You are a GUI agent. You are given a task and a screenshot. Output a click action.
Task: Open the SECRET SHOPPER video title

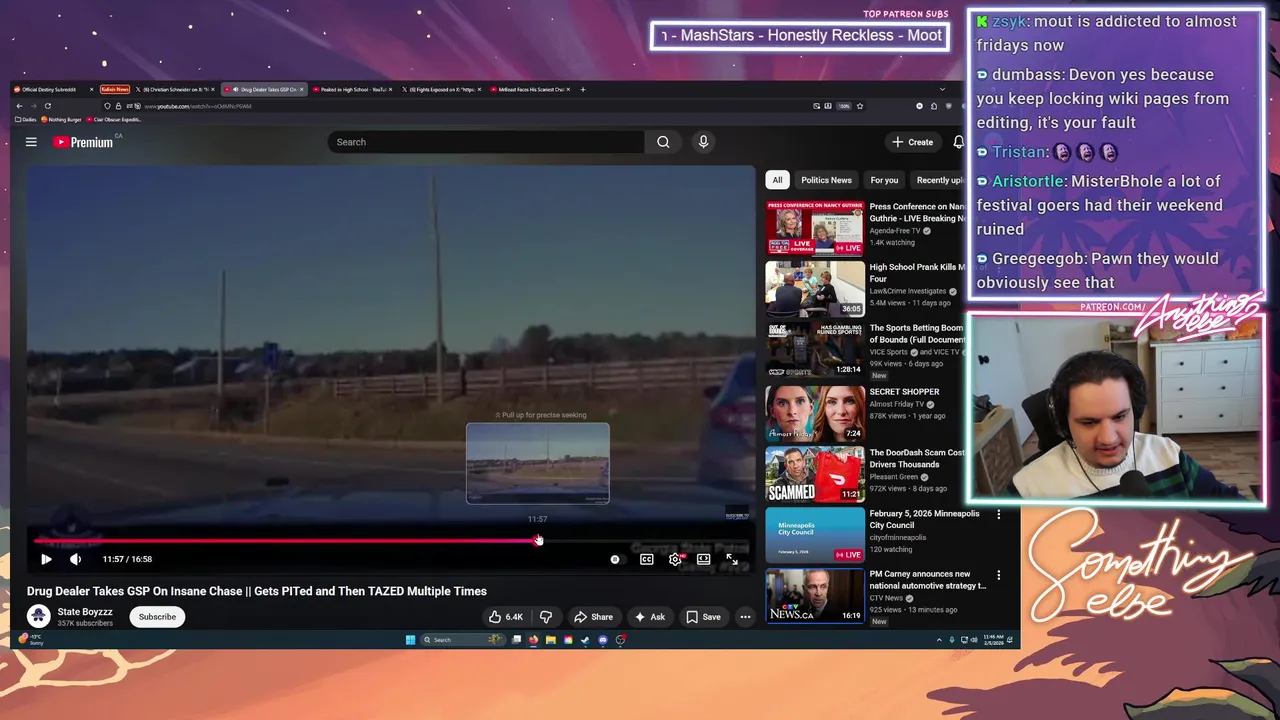904,392
